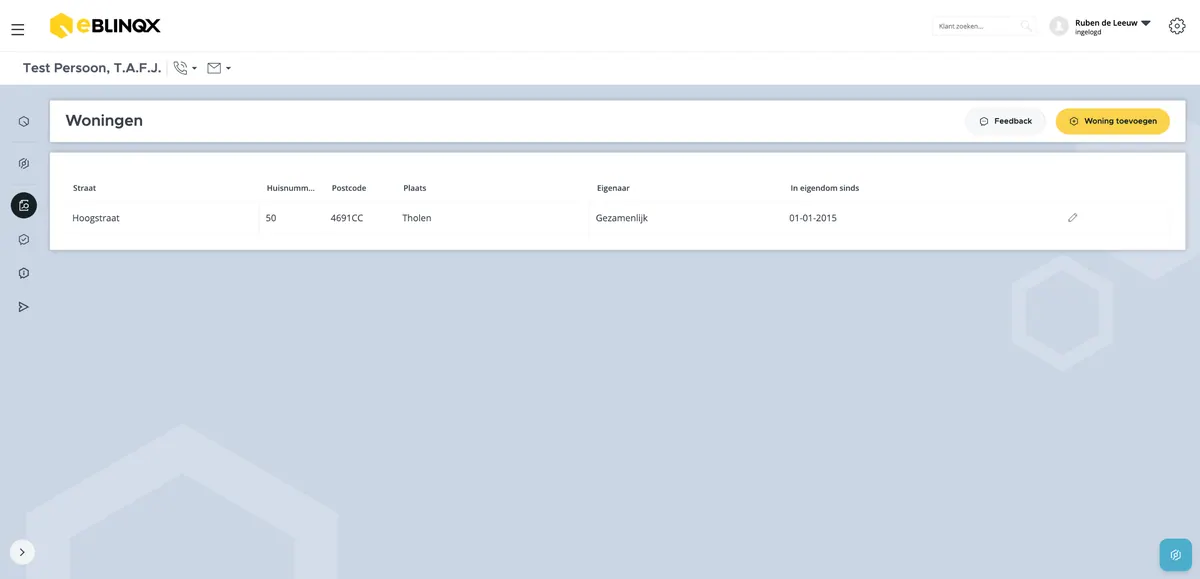Open the checkmark hexagon sidebar item
The image size is (1200, 579).
click(x=24, y=240)
